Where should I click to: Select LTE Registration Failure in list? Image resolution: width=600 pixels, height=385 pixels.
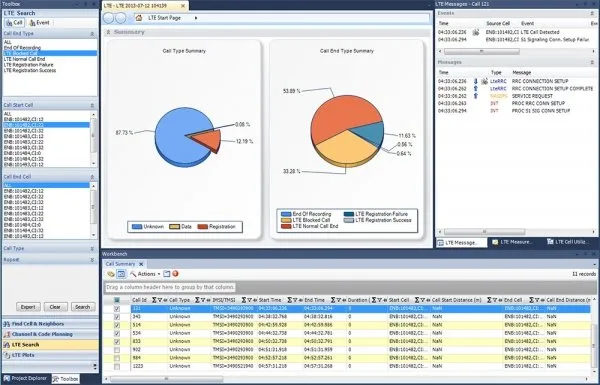[x=29, y=65]
